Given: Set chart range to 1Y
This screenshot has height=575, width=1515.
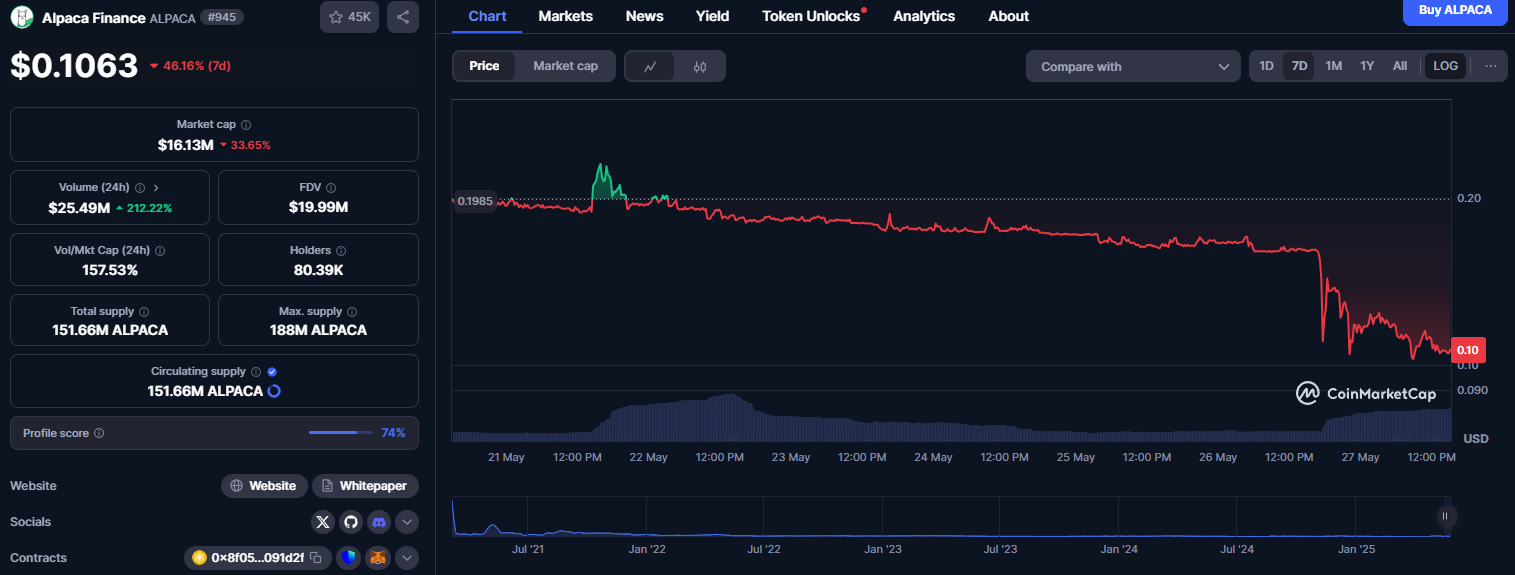Looking at the screenshot, I should [x=1367, y=66].
